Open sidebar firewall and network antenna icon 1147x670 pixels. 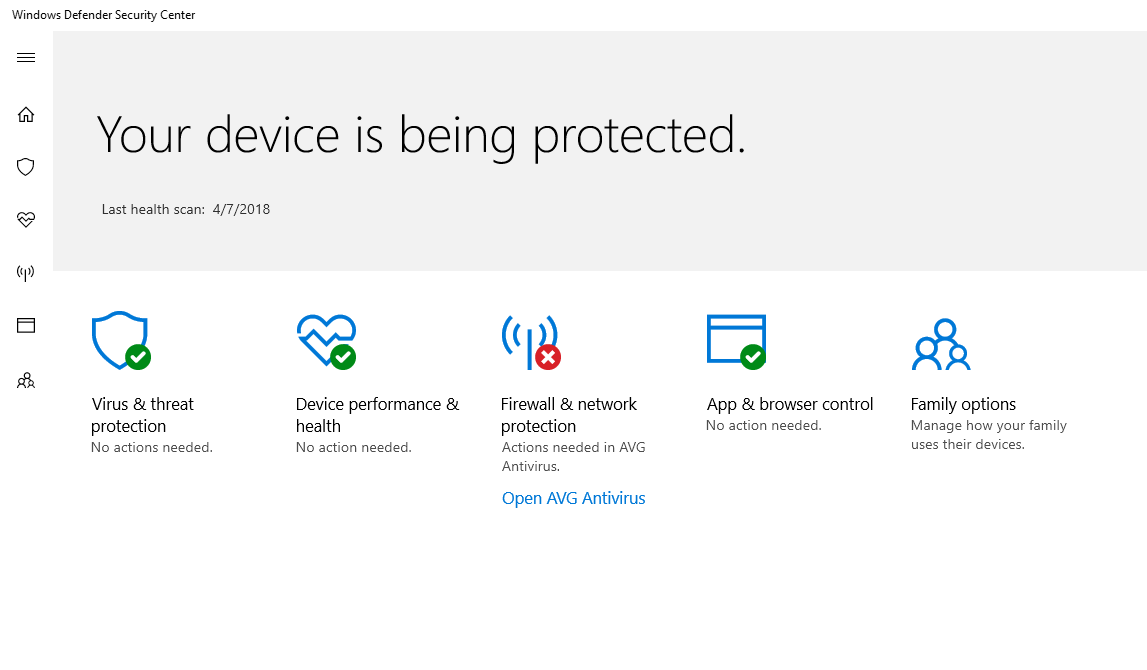click(26, 273)
